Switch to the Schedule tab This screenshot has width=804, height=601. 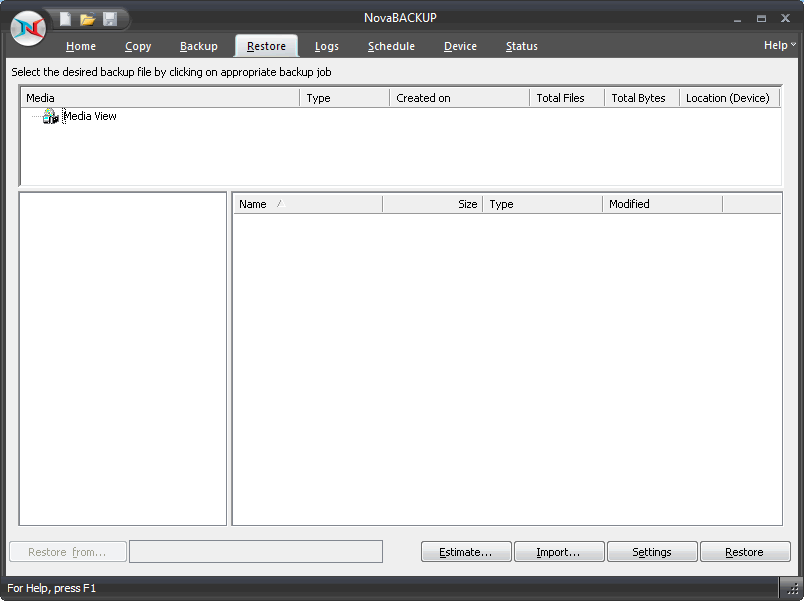[x=391, y=46]
